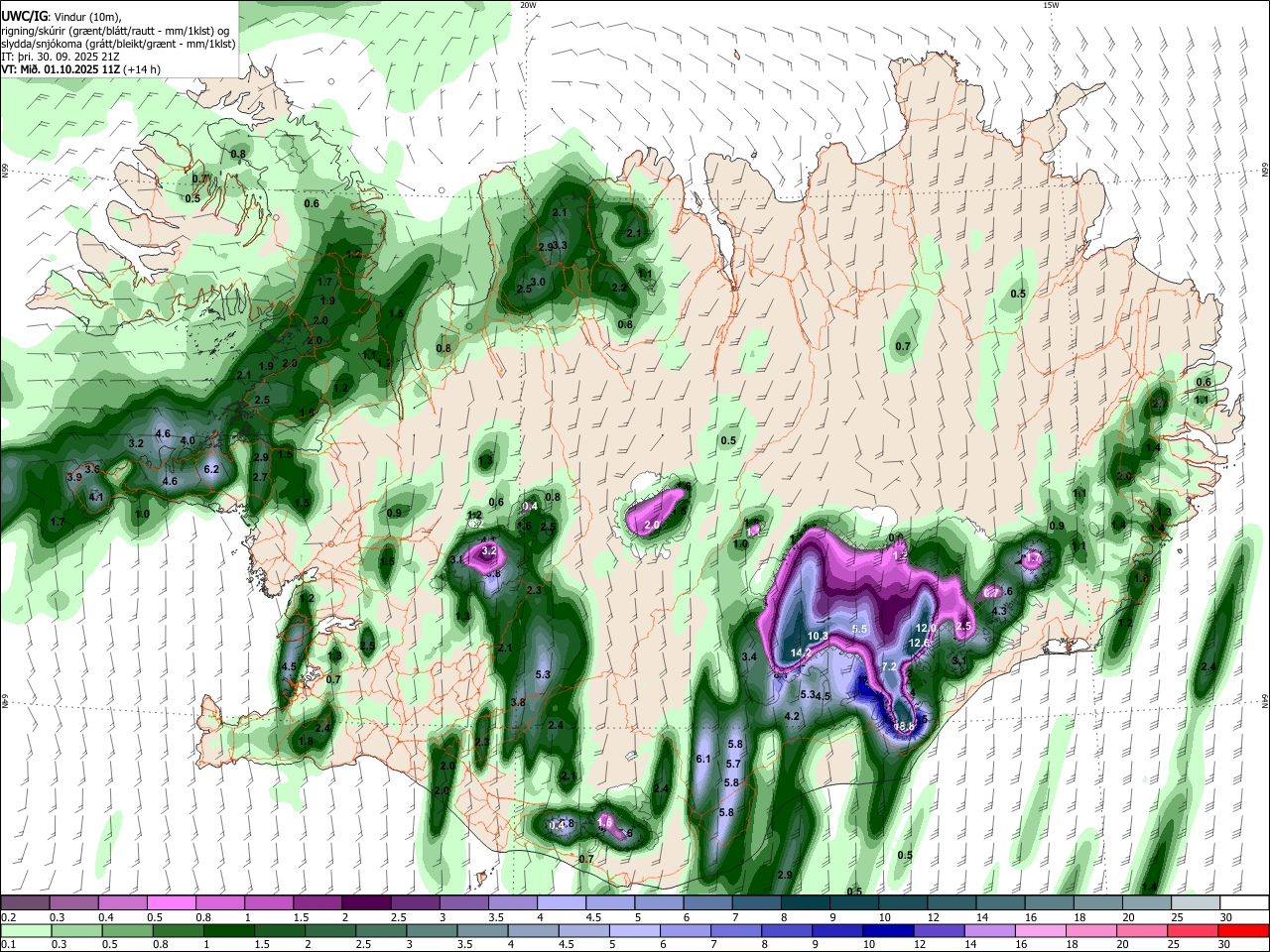Select the 6.2 value in the western rain band
Viewport: 1270px width, 952px height.
211,469
